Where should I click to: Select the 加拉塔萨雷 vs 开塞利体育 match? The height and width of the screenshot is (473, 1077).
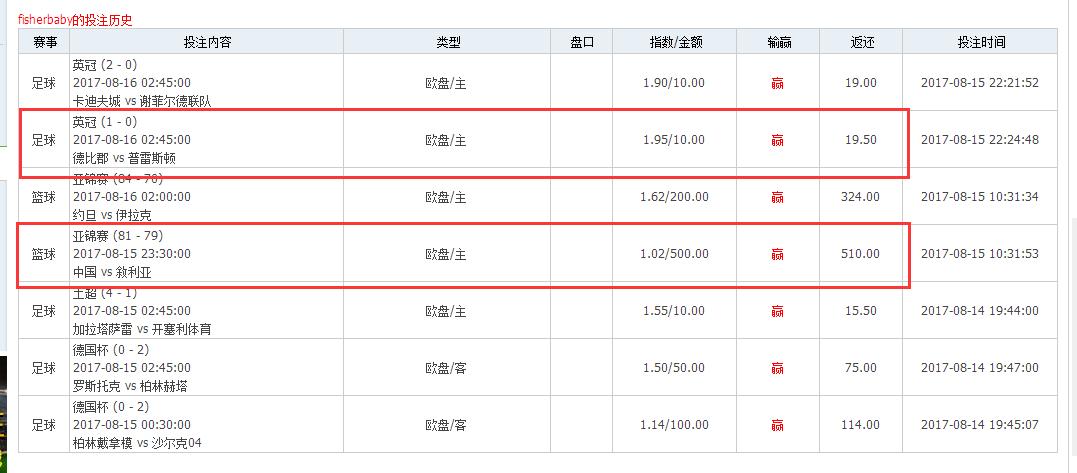[142, 329]
